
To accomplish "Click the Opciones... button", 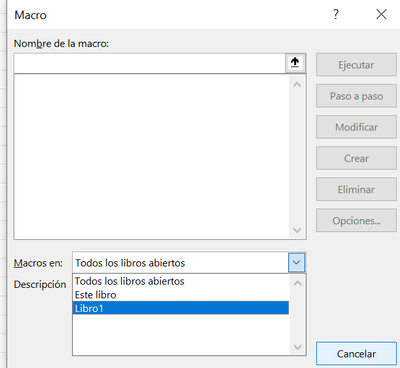I will point(356,220).
